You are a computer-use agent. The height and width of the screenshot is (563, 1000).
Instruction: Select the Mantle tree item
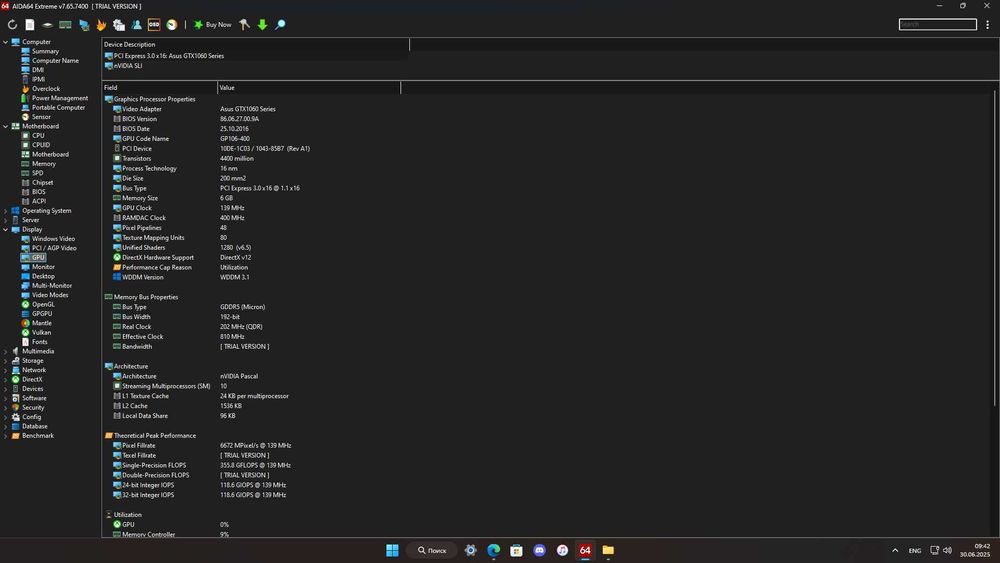(42, 323)
